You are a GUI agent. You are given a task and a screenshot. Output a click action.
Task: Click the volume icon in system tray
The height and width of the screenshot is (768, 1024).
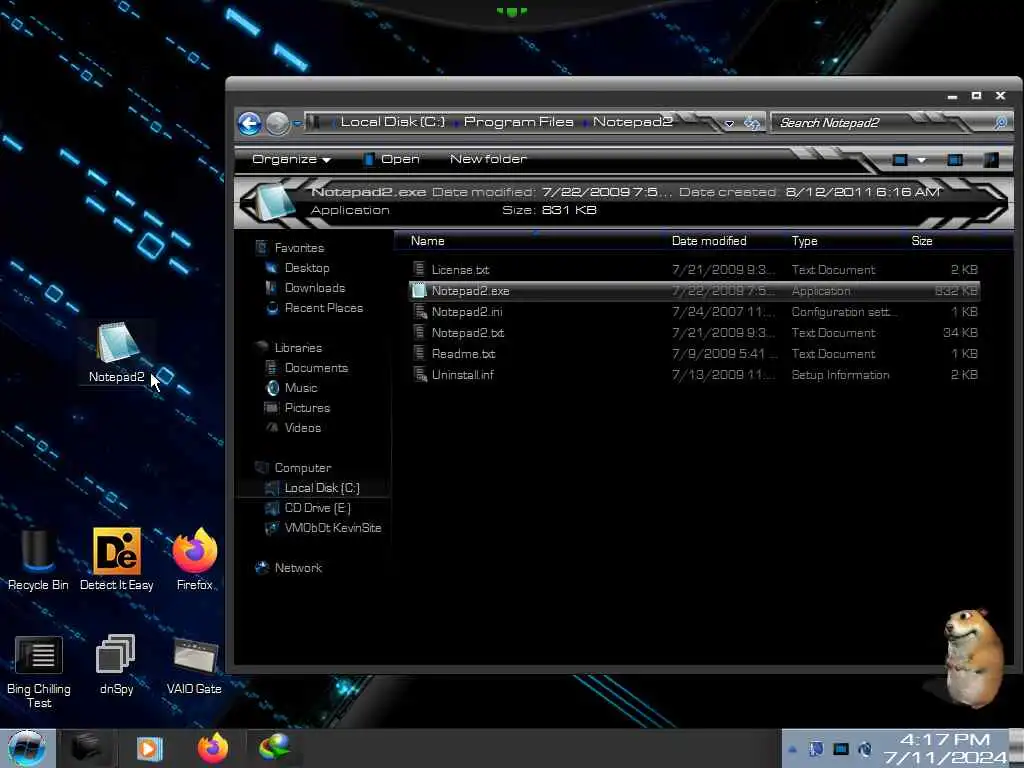point(865,749)
